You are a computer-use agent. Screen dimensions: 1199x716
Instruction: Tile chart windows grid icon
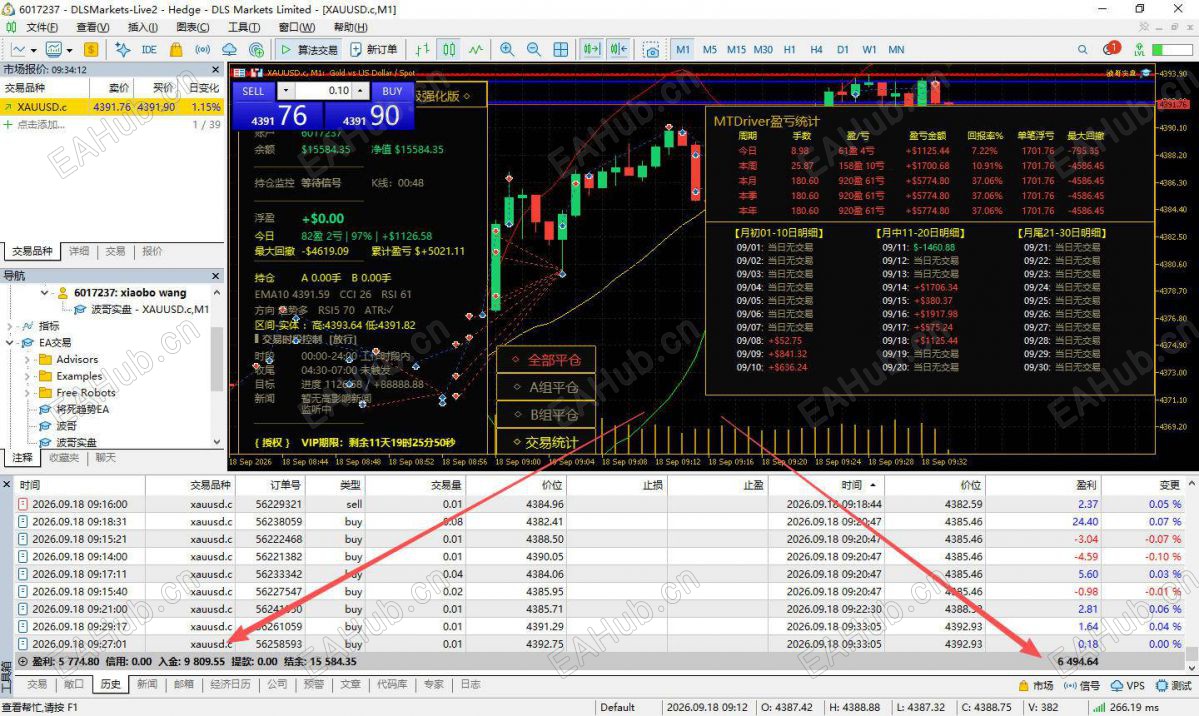(561, 50)
